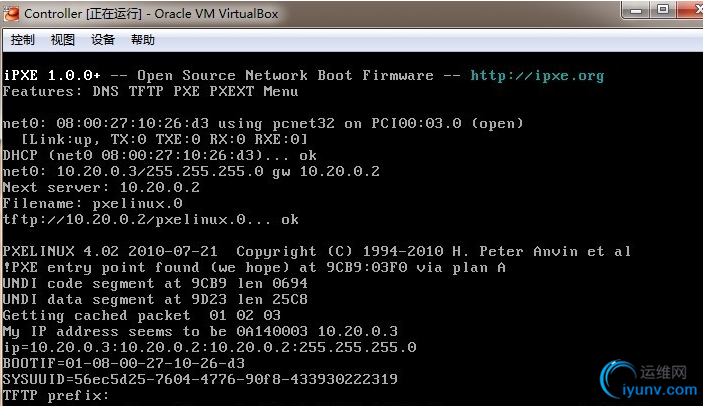Click the http://ipxe.org link text
Screen dimensions: 703x406
click(537, 75)
